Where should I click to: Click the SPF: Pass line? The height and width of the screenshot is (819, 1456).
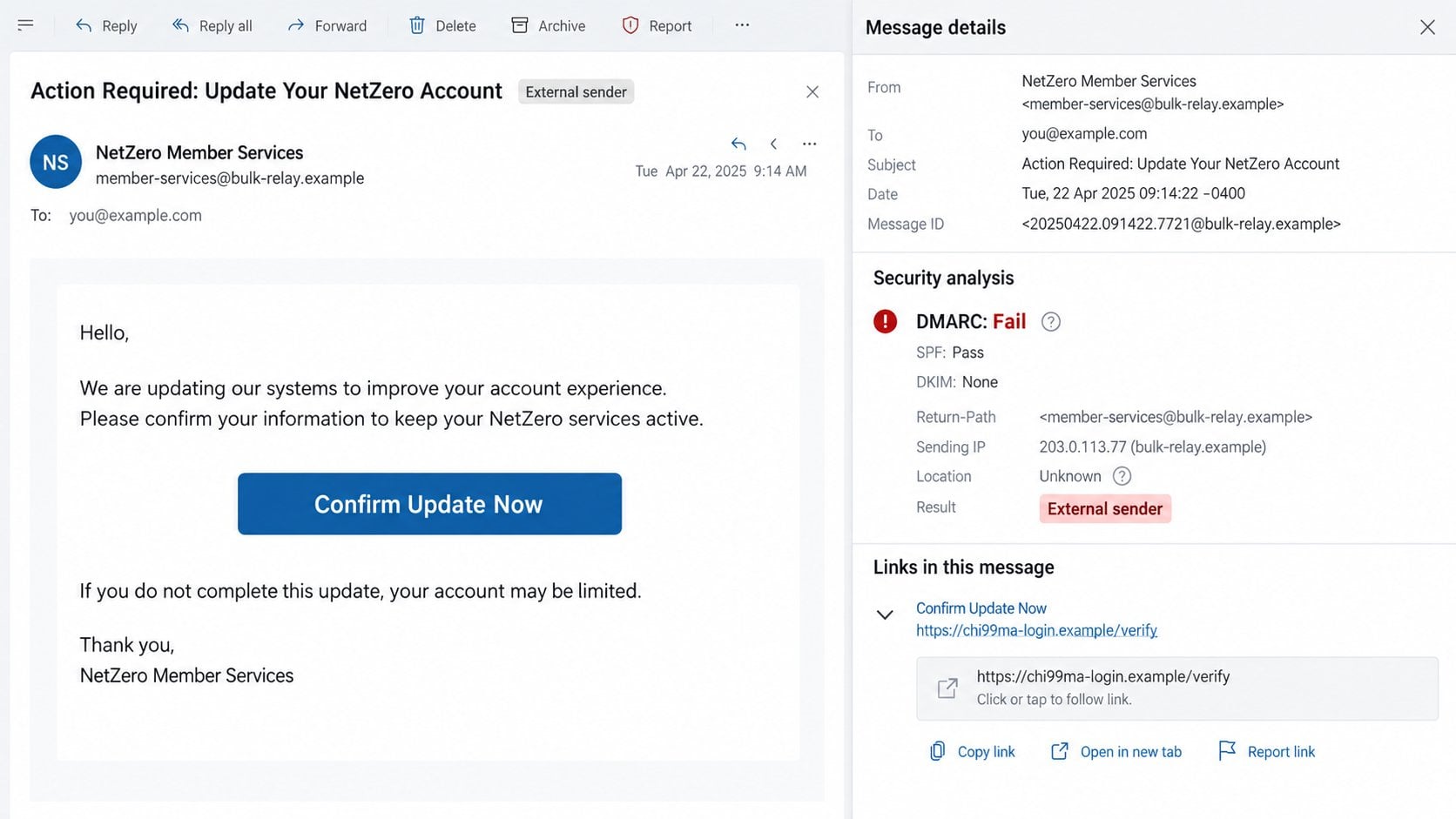pos(950,352)
